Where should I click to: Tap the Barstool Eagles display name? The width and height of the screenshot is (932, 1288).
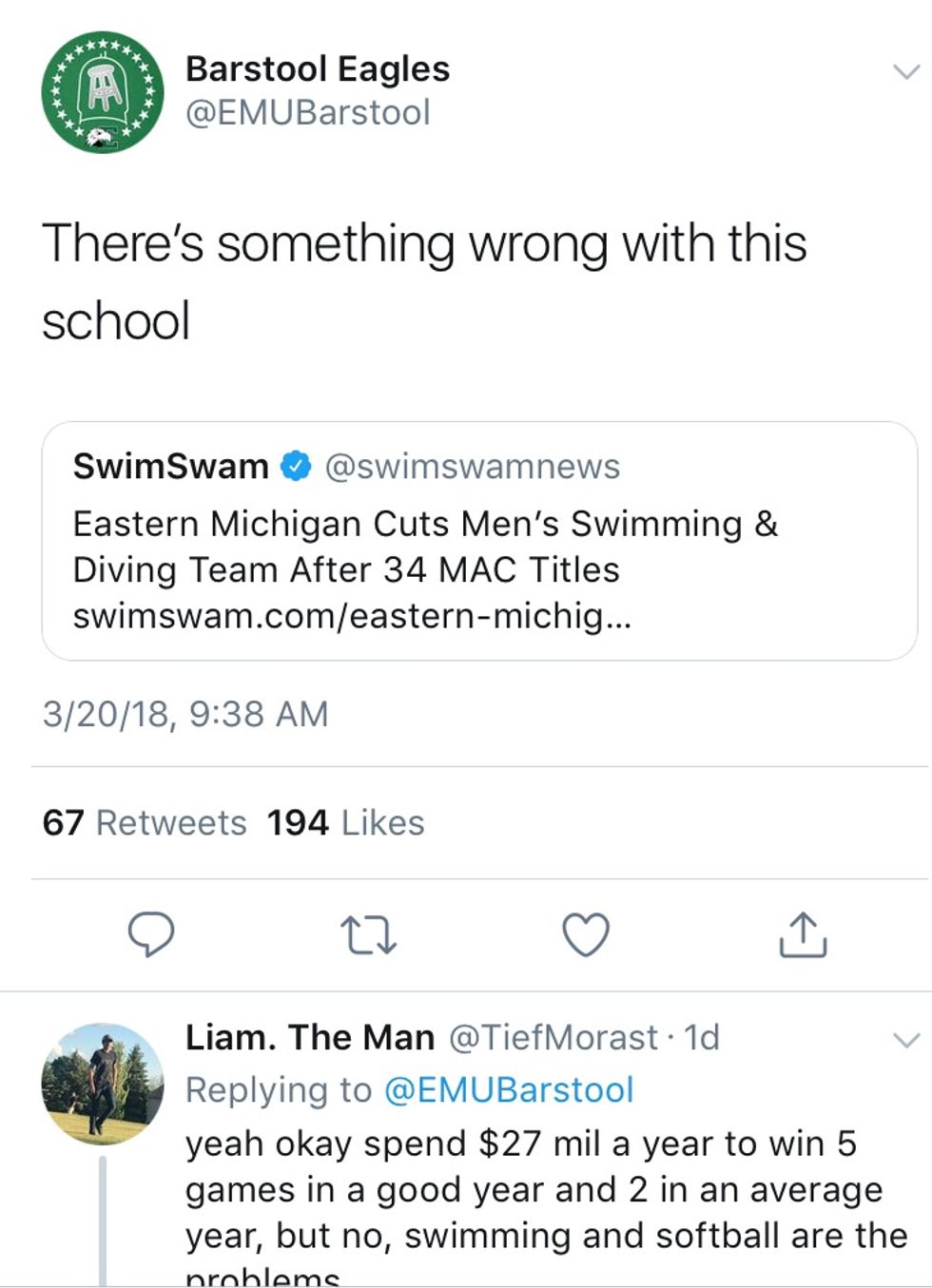click(318, 68)
